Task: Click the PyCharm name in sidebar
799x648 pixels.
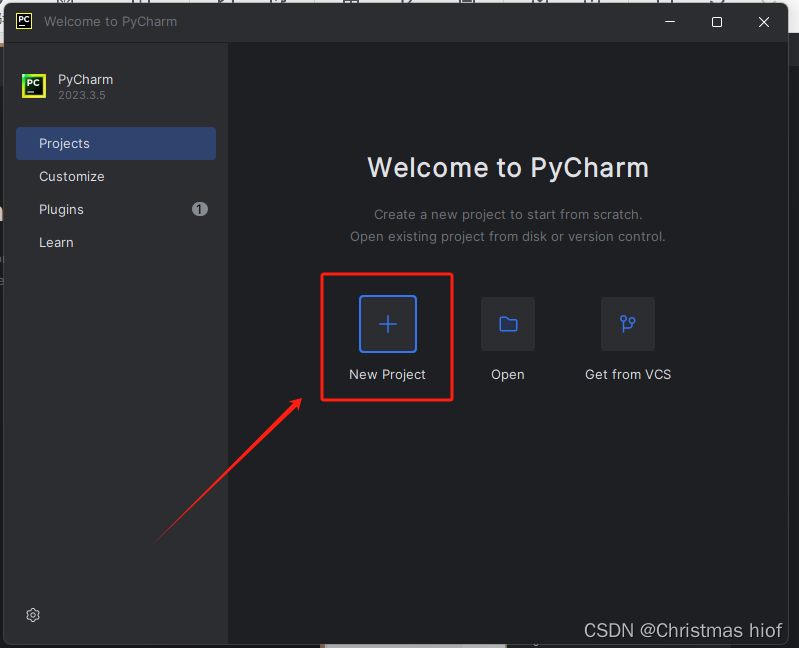Action: pyautogui.click(x=86, y=79)
